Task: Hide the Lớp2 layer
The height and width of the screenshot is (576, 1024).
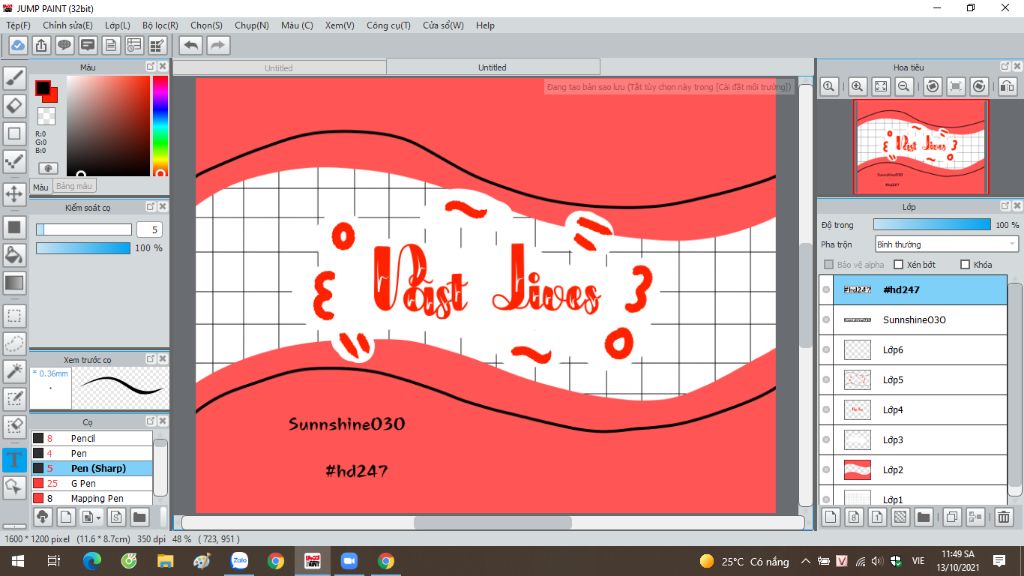Action: [826, 470]
